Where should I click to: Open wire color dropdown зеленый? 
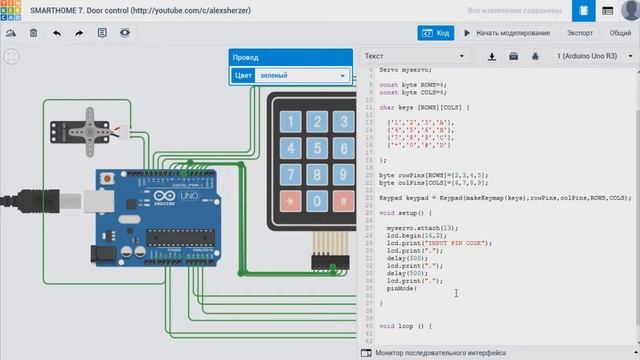[x=302, y=76]
